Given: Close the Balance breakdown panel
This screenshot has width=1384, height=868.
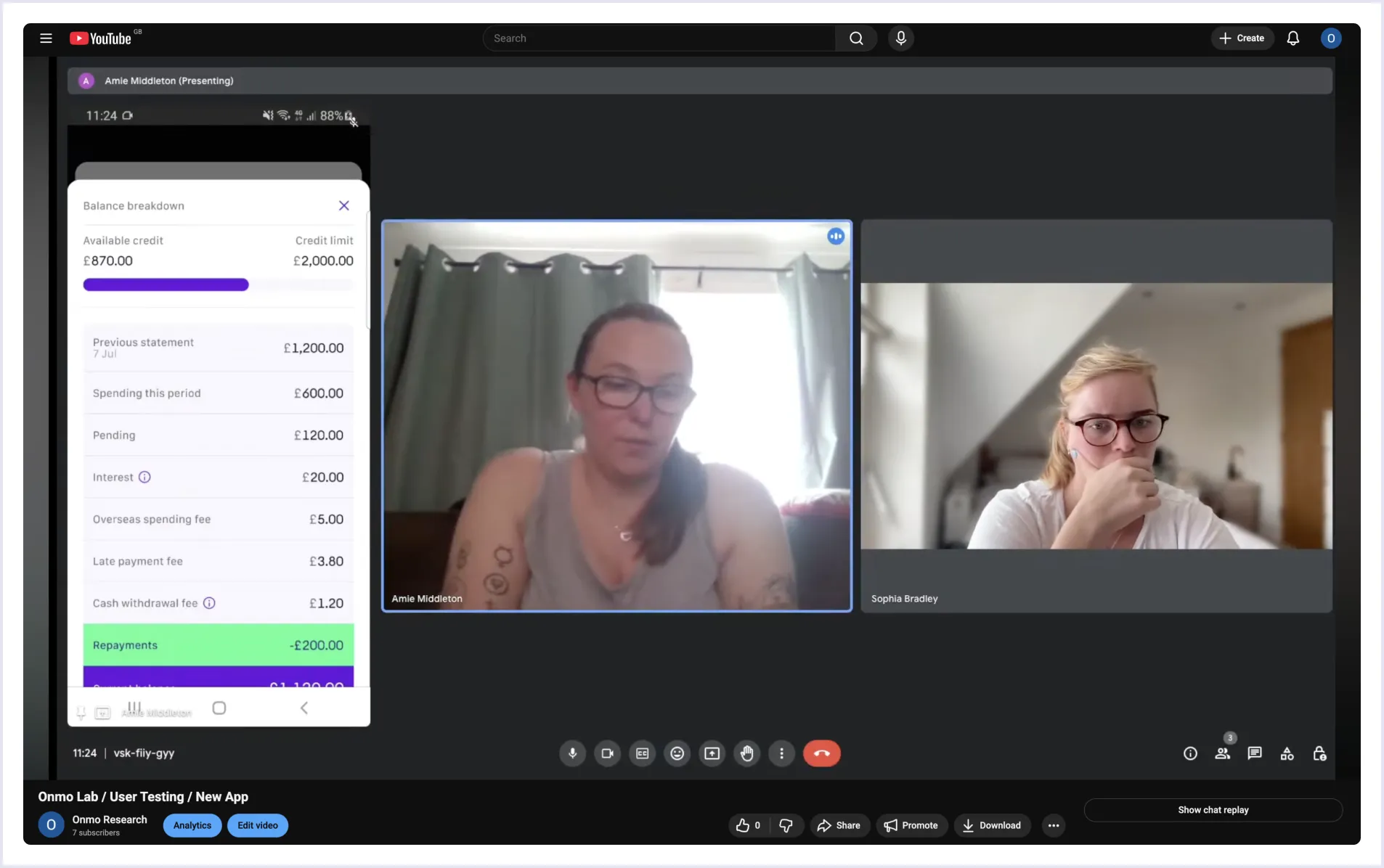Looking at the screenshot, I should pyautogui.click(x=343, y=205).
